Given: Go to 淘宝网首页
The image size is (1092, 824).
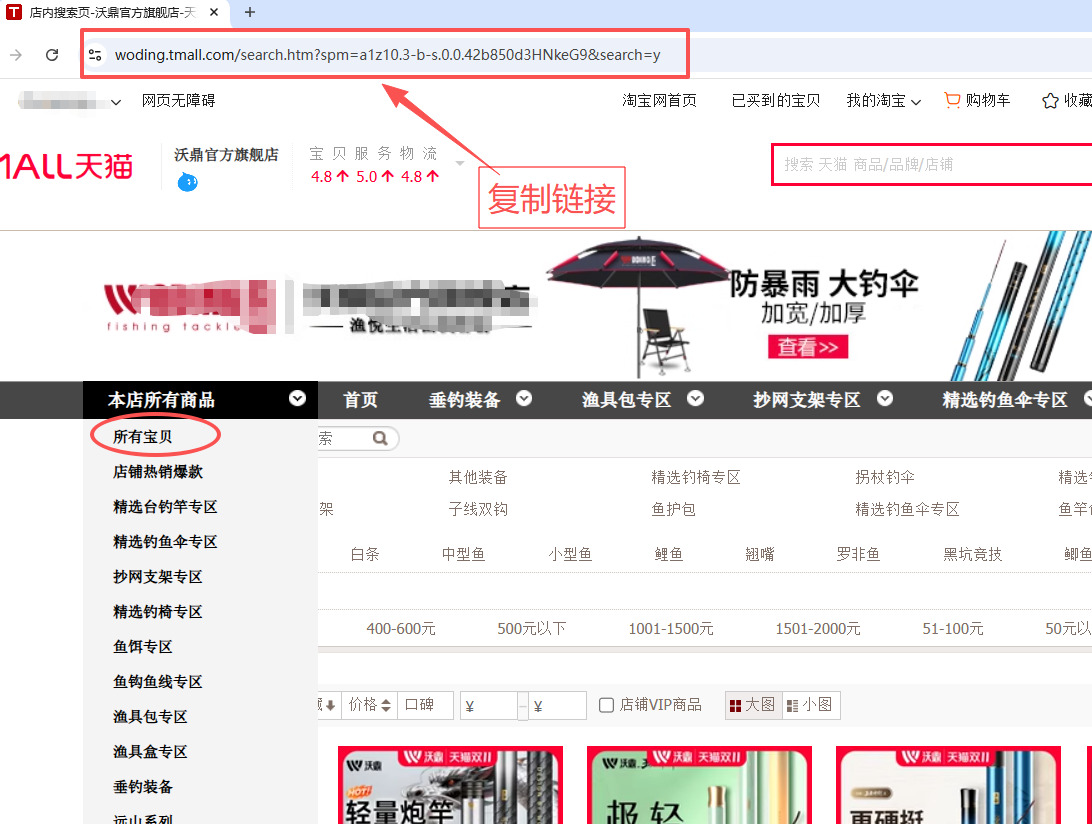Looking at the screenshot, I should tap(659, 101).
